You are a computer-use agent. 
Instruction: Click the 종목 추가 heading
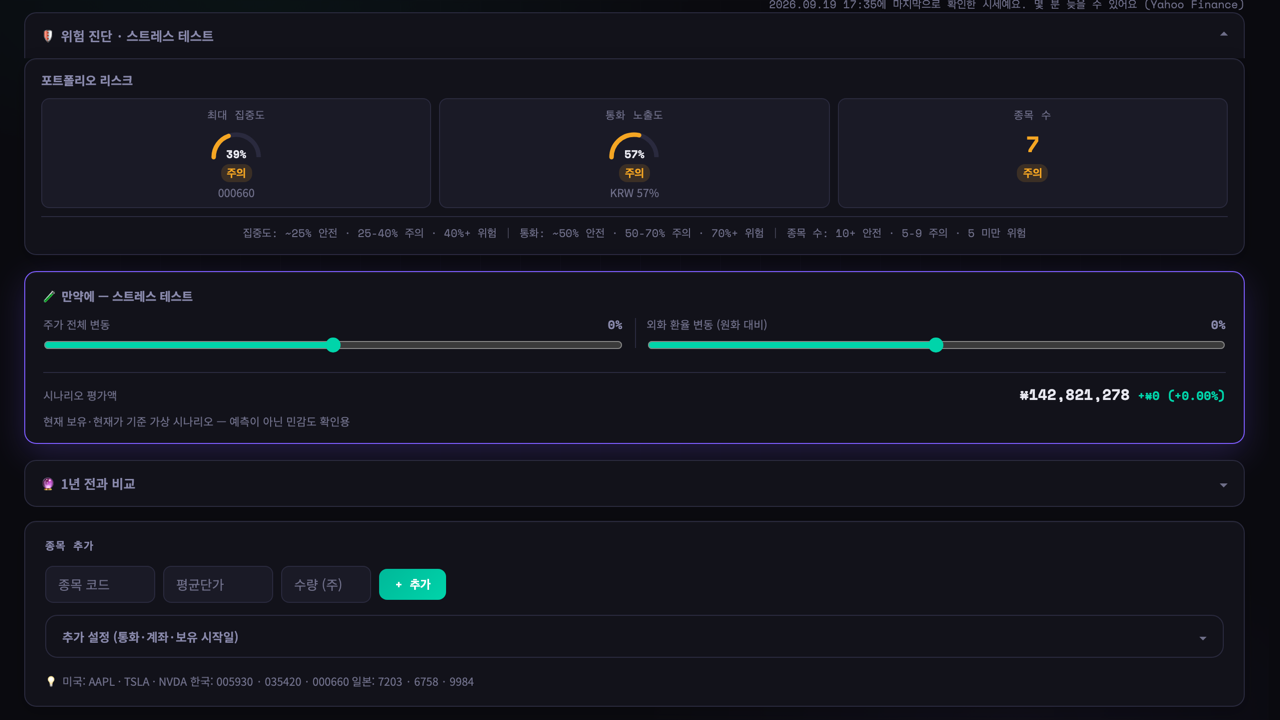tap(69, 546)
